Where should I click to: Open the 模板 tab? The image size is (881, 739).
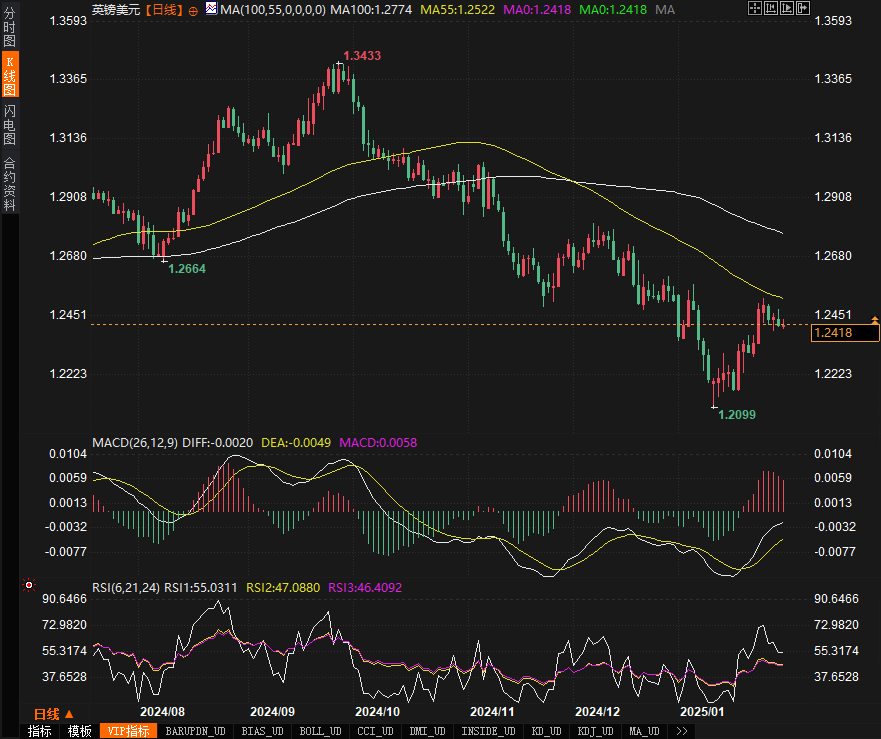point(80,731)
